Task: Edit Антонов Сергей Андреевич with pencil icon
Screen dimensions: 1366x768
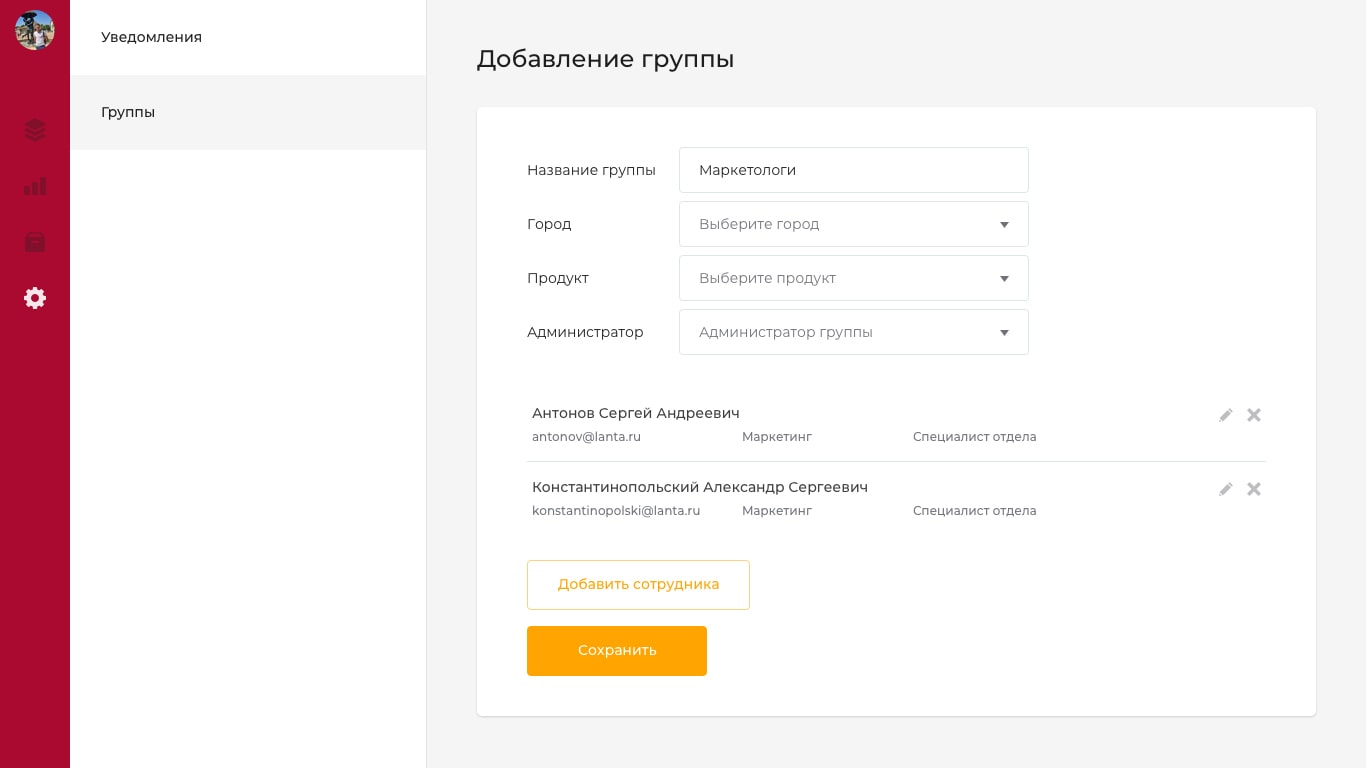Action: (1225, 415)
